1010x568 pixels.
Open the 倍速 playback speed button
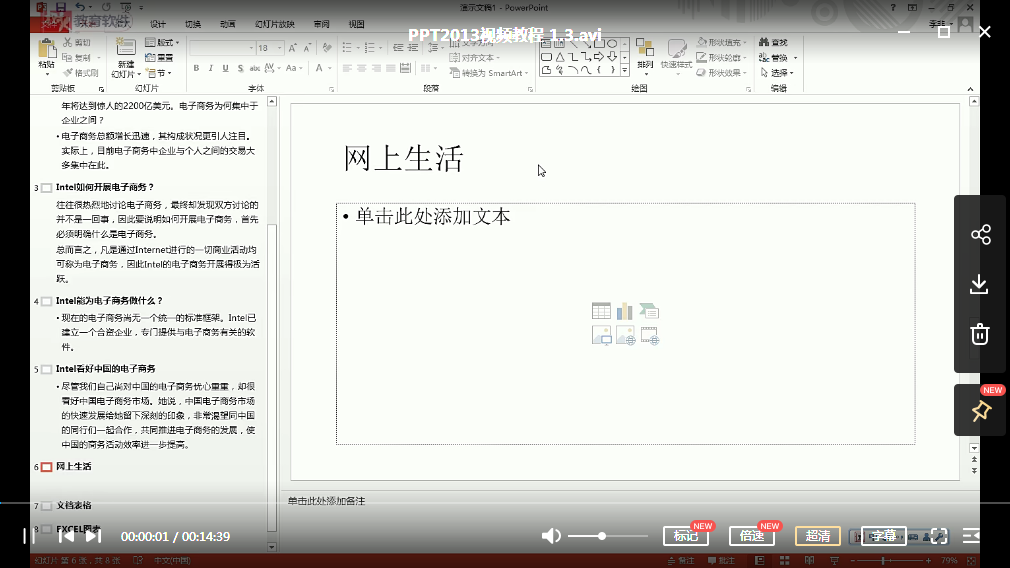tap(752, 536)
